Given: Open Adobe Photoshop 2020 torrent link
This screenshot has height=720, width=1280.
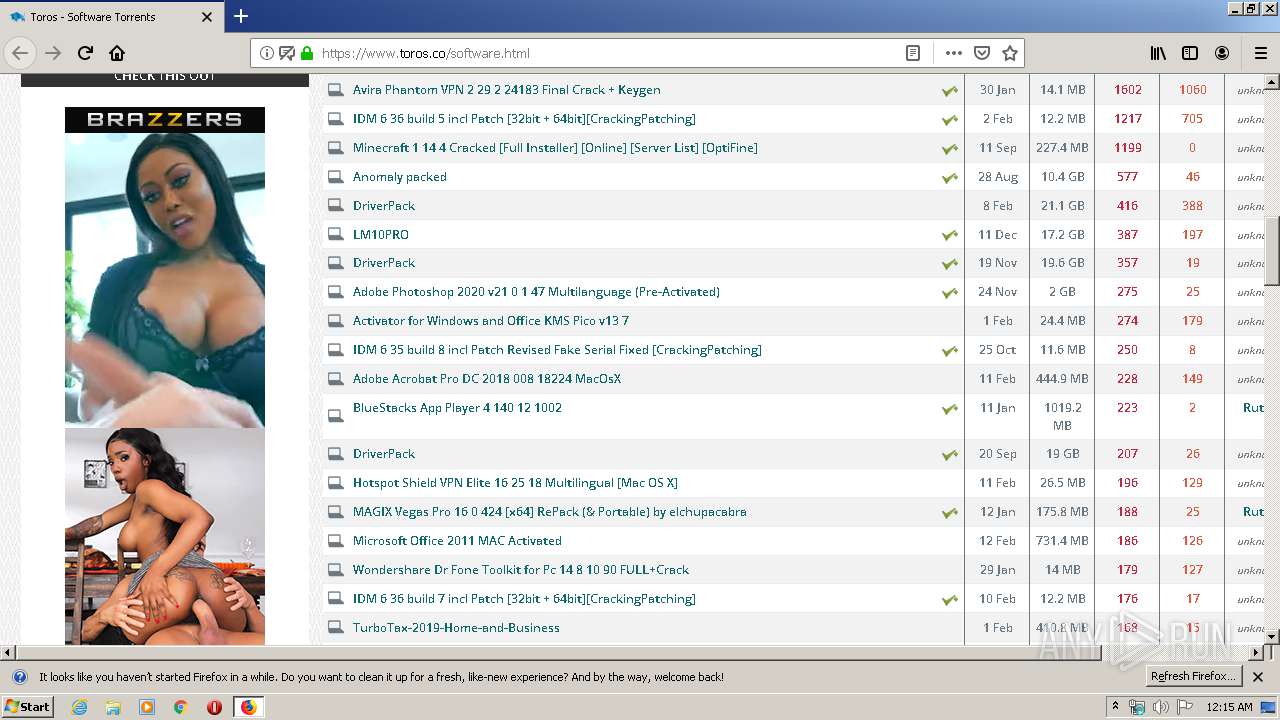Looking at the screenshot, I should (x=536, y=292).
